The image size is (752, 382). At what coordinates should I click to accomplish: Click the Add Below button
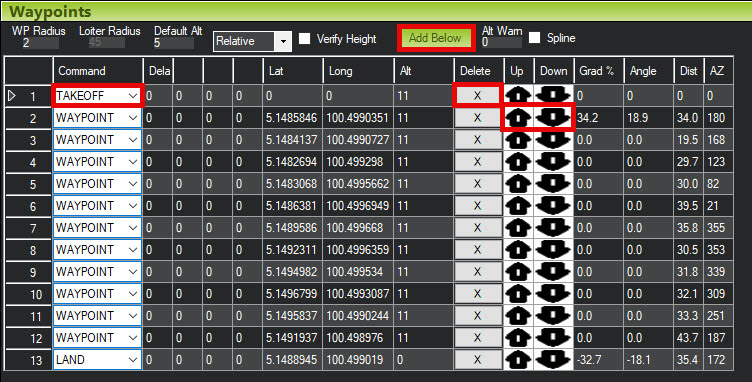(x=435, y=38)
